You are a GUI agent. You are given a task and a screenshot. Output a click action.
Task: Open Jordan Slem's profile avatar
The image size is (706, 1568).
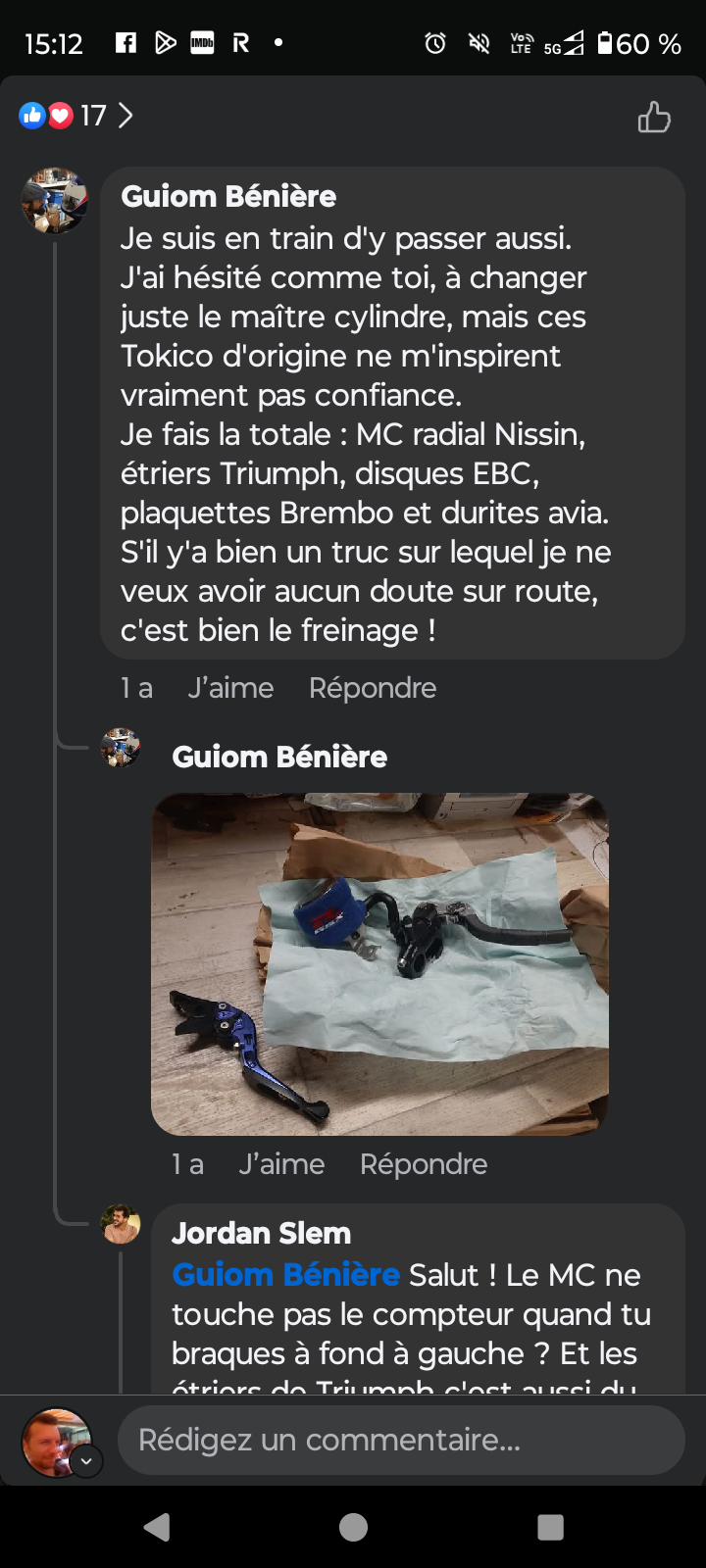coord(121,1224)
